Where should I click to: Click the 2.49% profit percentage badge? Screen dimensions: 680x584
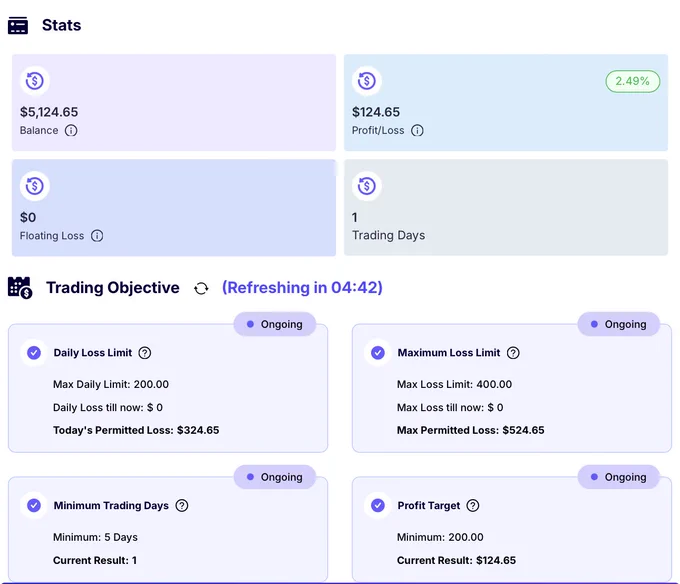tap(633, 81)
